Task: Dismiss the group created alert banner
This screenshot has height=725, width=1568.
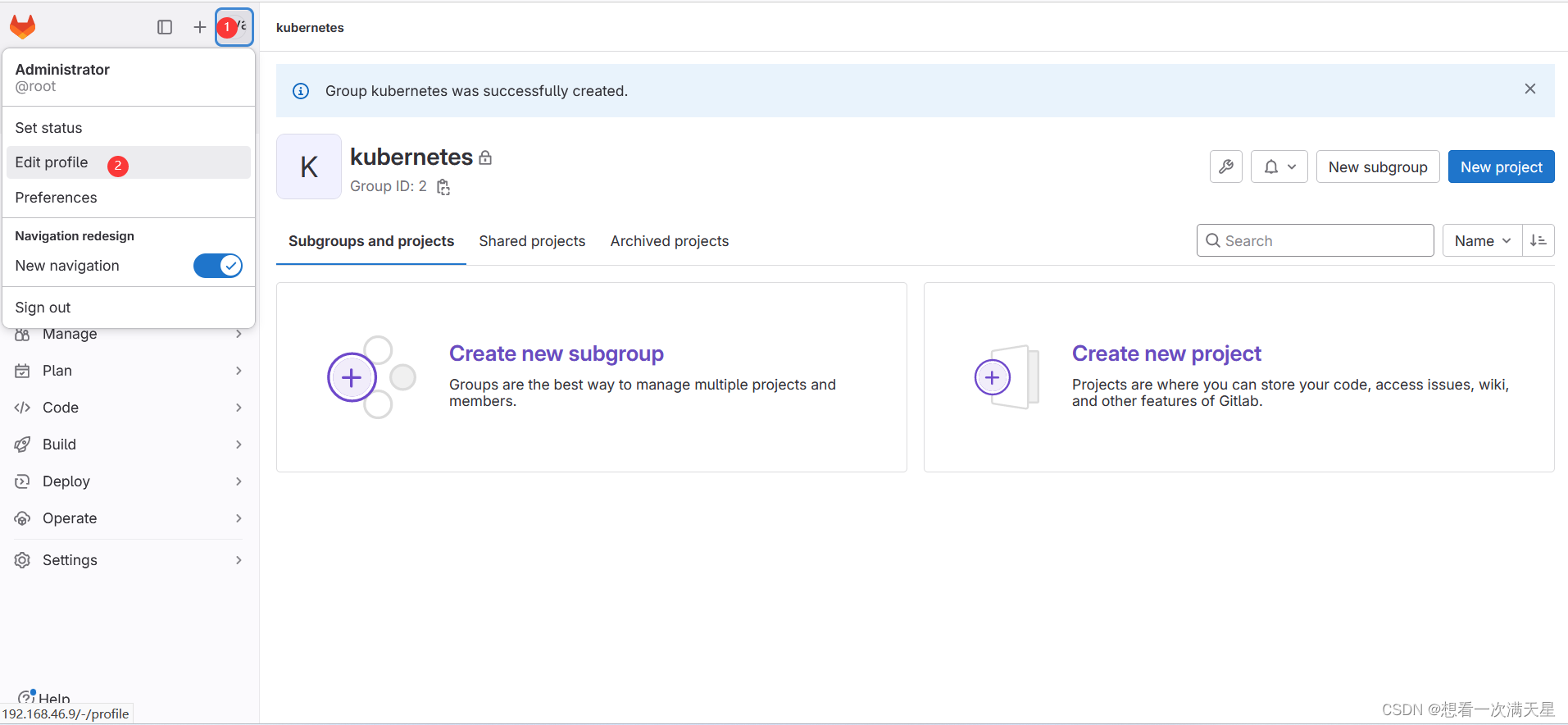Action: click(1529, 89)
